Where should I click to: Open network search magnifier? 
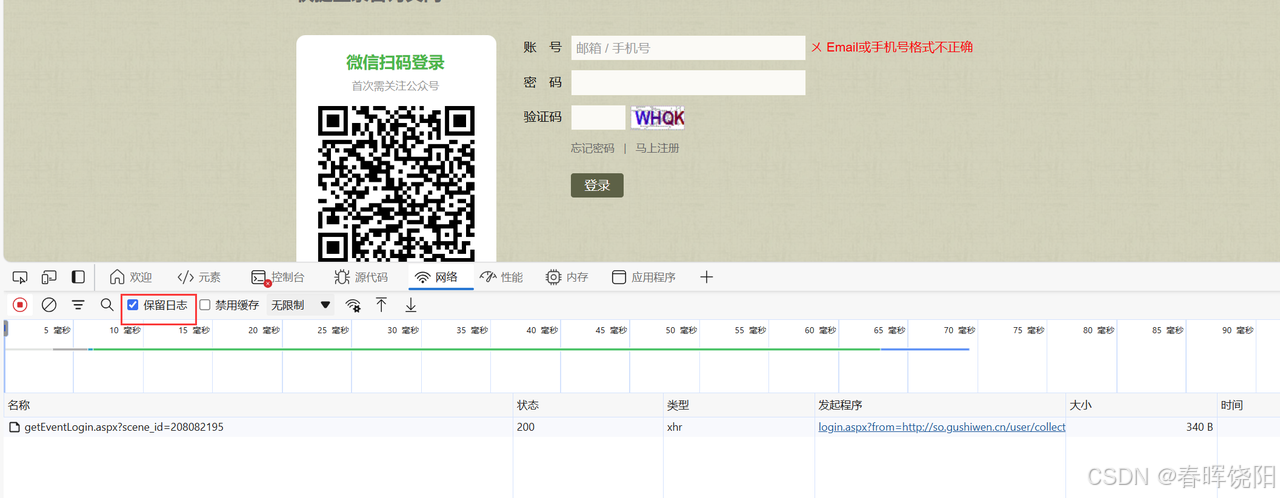point(107,305)
